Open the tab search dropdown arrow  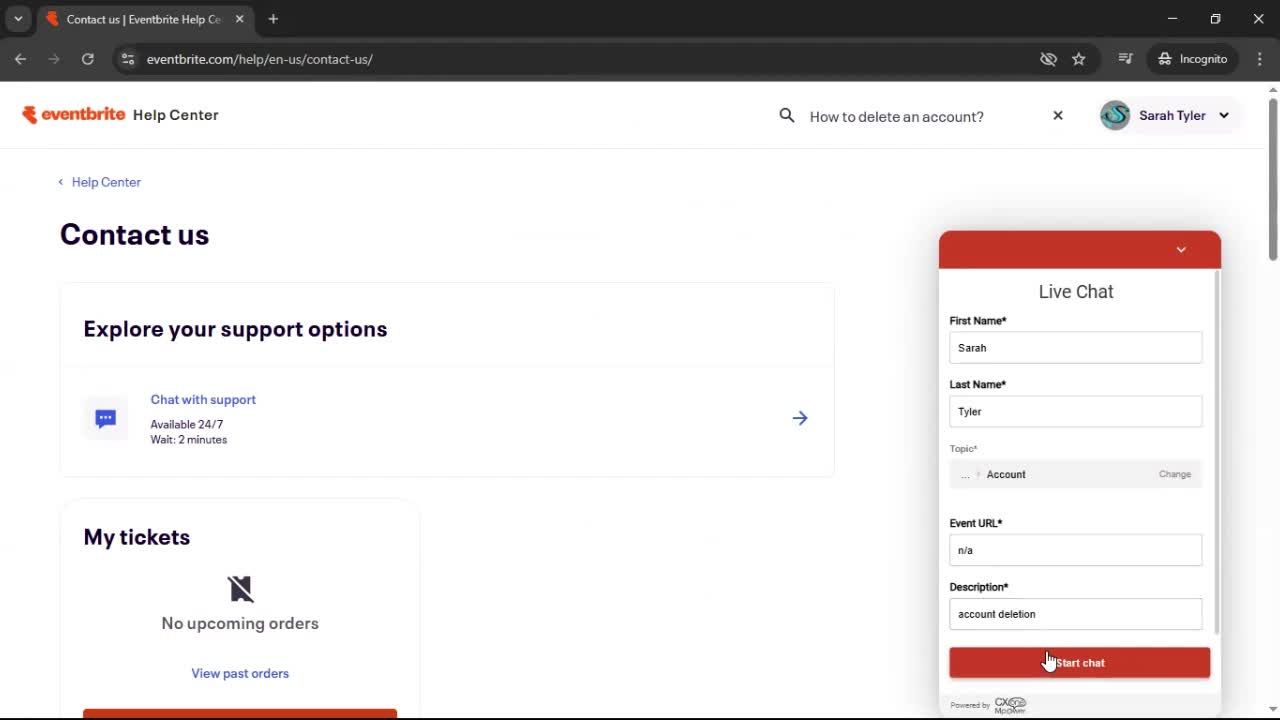18,19
